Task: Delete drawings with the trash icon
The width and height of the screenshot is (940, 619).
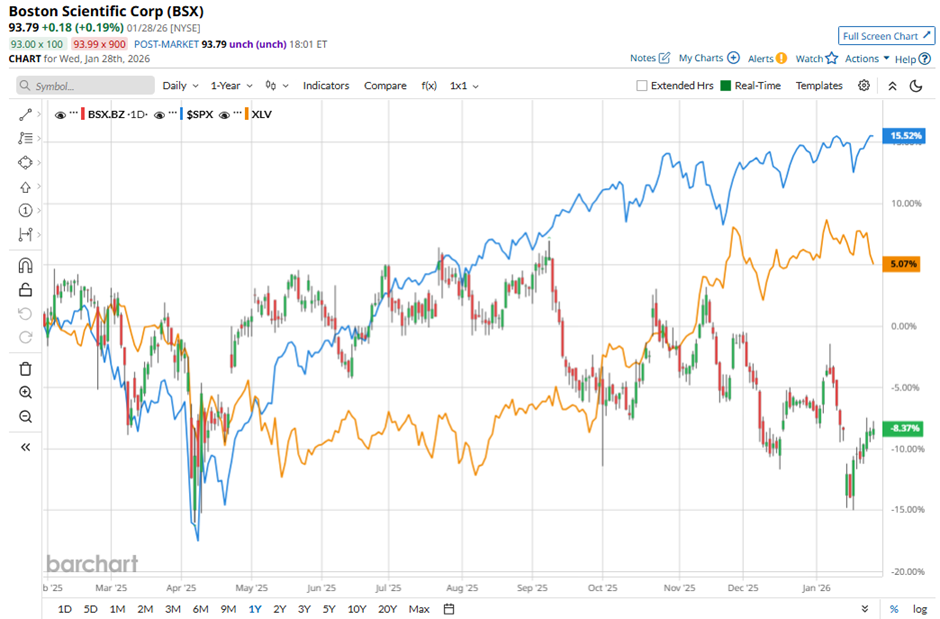Action: click(25, 369)
